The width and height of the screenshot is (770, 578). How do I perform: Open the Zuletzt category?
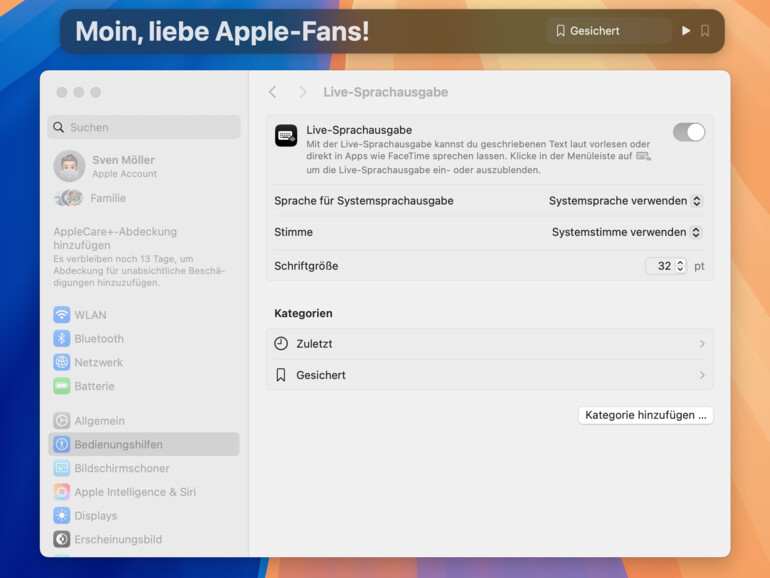coord(489,344)
